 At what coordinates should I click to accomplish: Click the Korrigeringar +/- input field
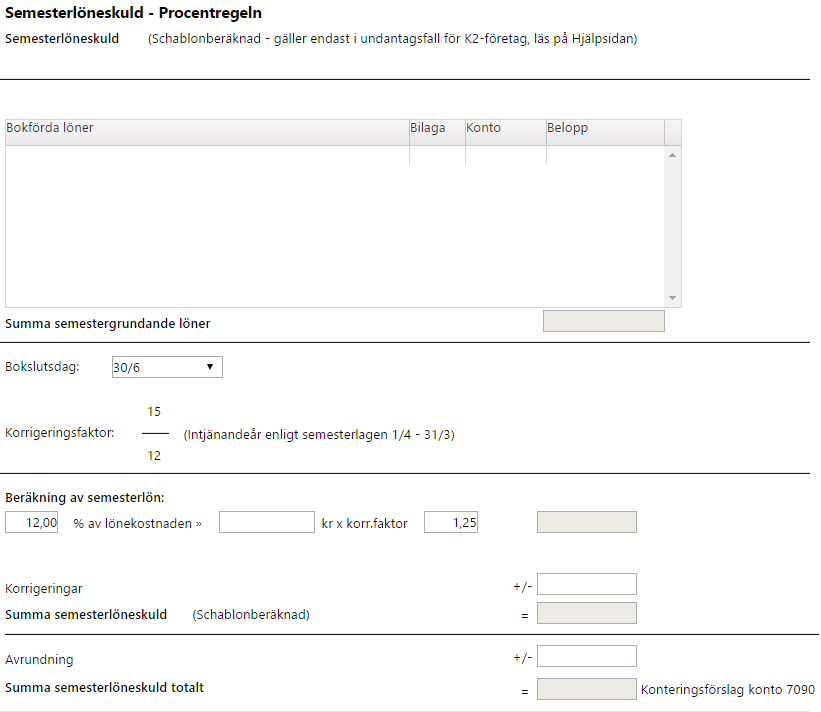coord(587,584)
